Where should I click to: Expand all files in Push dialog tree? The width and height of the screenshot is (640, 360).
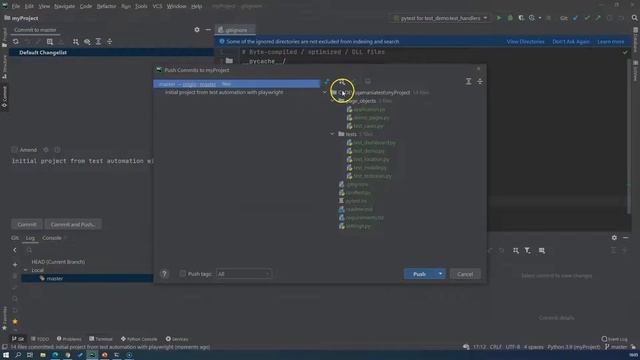(x=469, y=82)
